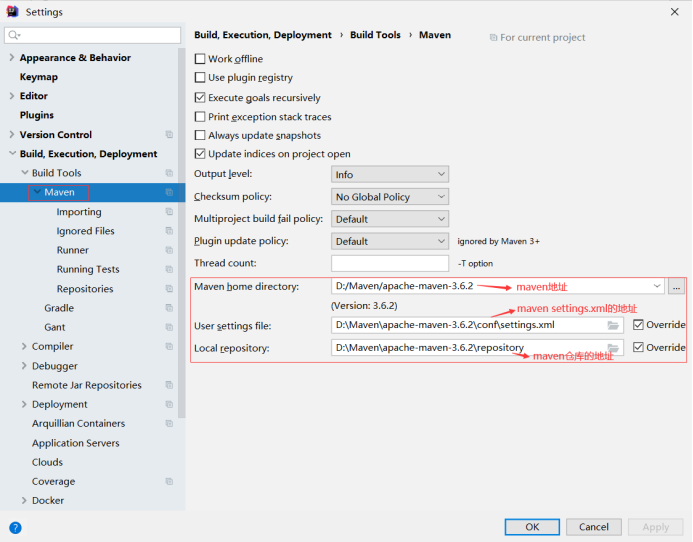Enable Use plugin registry checkbox

[x=200, y=77]
